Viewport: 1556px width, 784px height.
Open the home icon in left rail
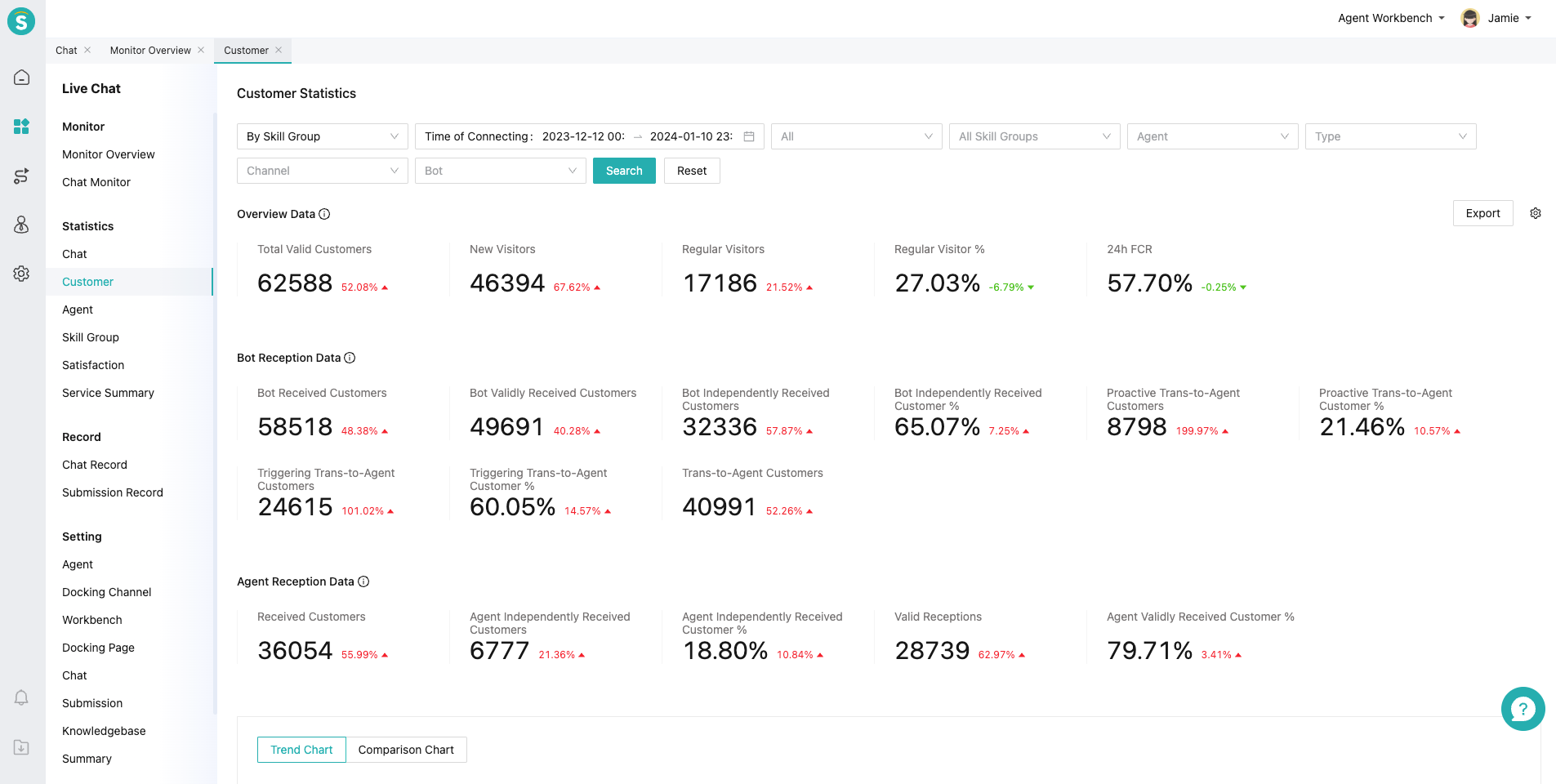[x=22, y=78]
